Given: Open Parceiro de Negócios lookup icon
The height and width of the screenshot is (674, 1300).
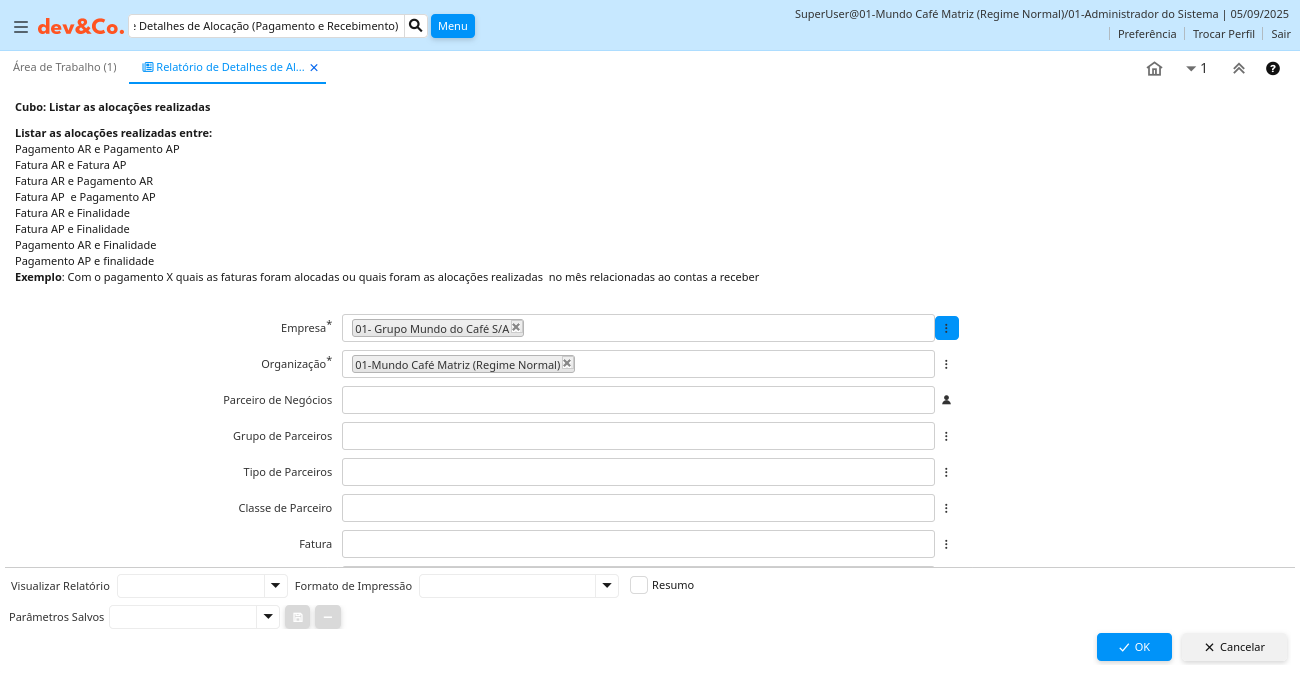Looking at the screenshot, I should (946, 400).
